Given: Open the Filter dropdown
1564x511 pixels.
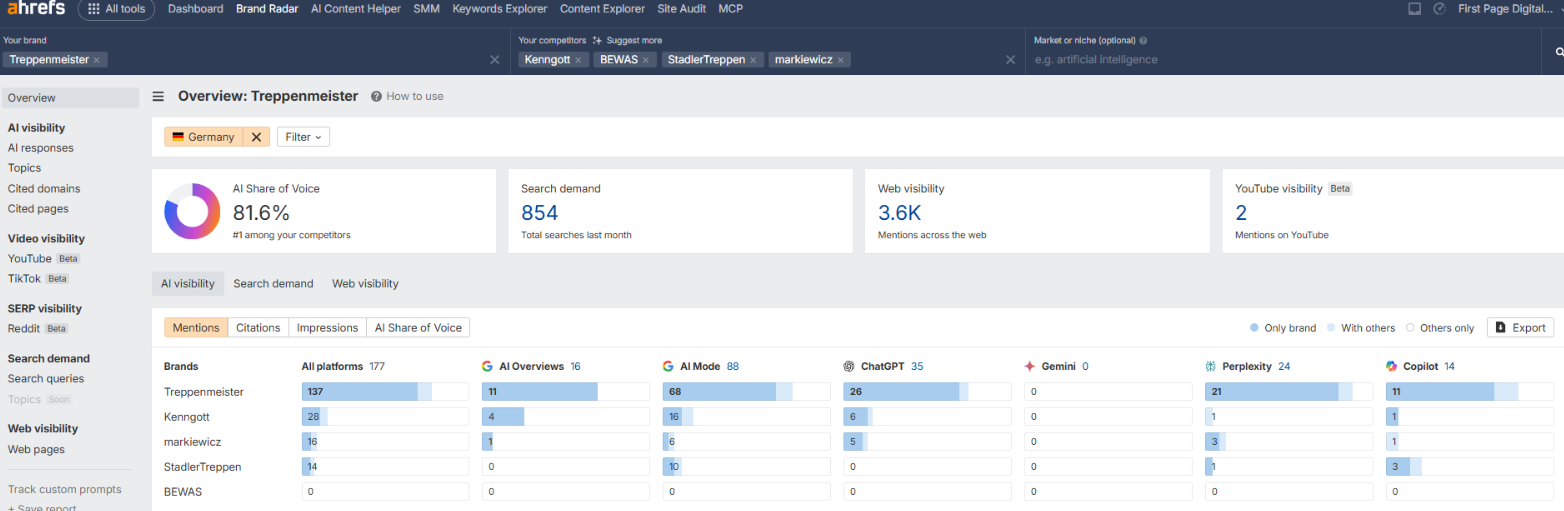Looking at the screenshot, I should (x=303, y=137).
